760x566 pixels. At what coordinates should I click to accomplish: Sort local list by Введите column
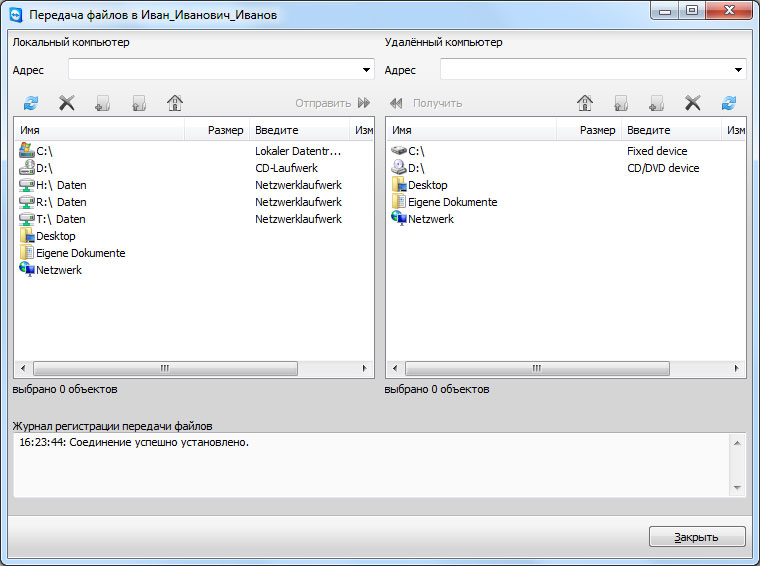click(x=299, y=130)
